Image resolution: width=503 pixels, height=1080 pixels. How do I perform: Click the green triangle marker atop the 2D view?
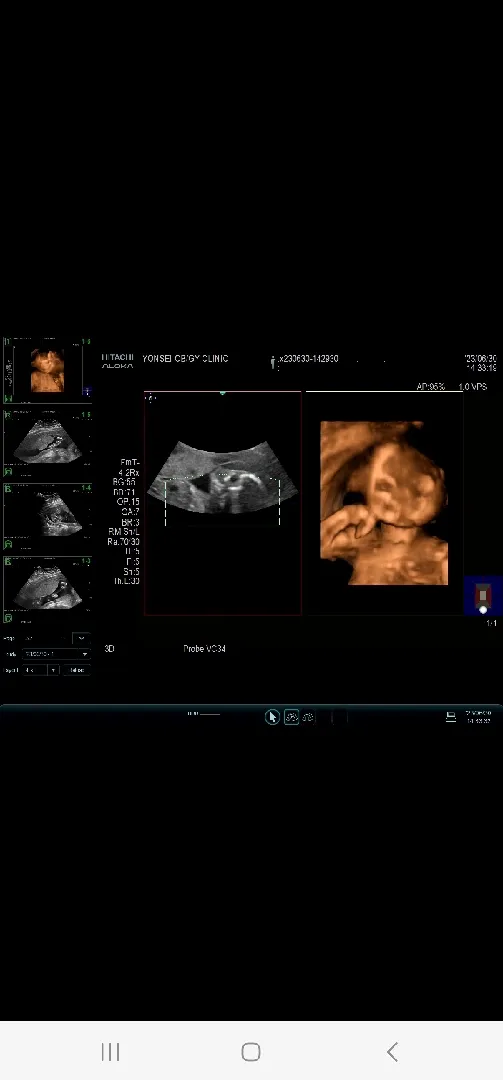tap(223, 393)
